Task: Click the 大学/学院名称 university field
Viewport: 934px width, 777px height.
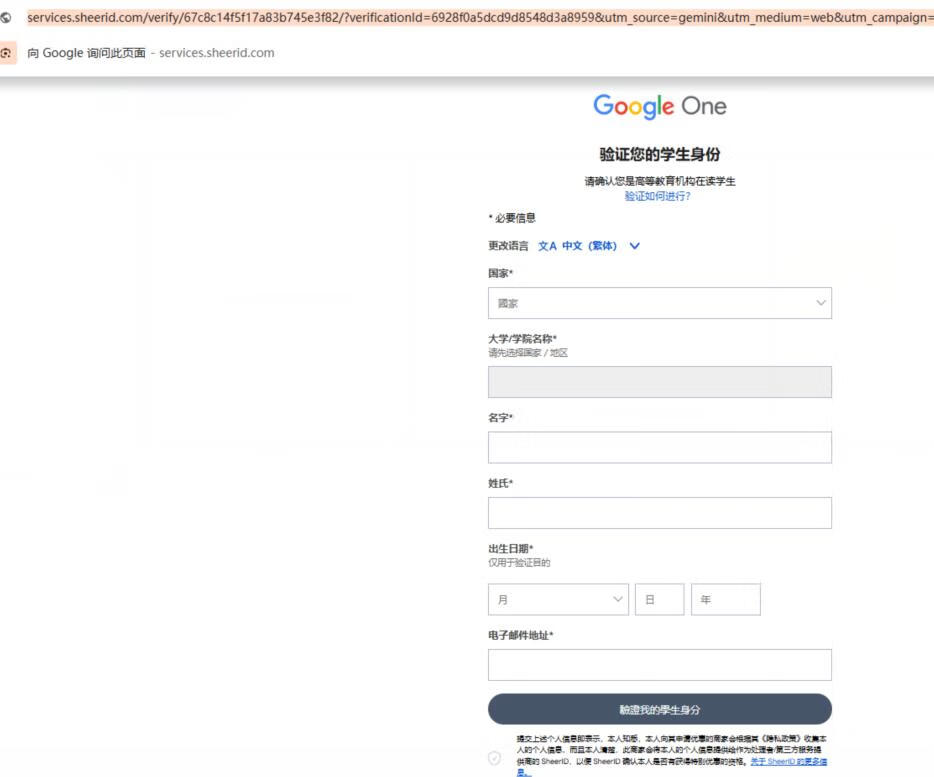Action: 659,382
